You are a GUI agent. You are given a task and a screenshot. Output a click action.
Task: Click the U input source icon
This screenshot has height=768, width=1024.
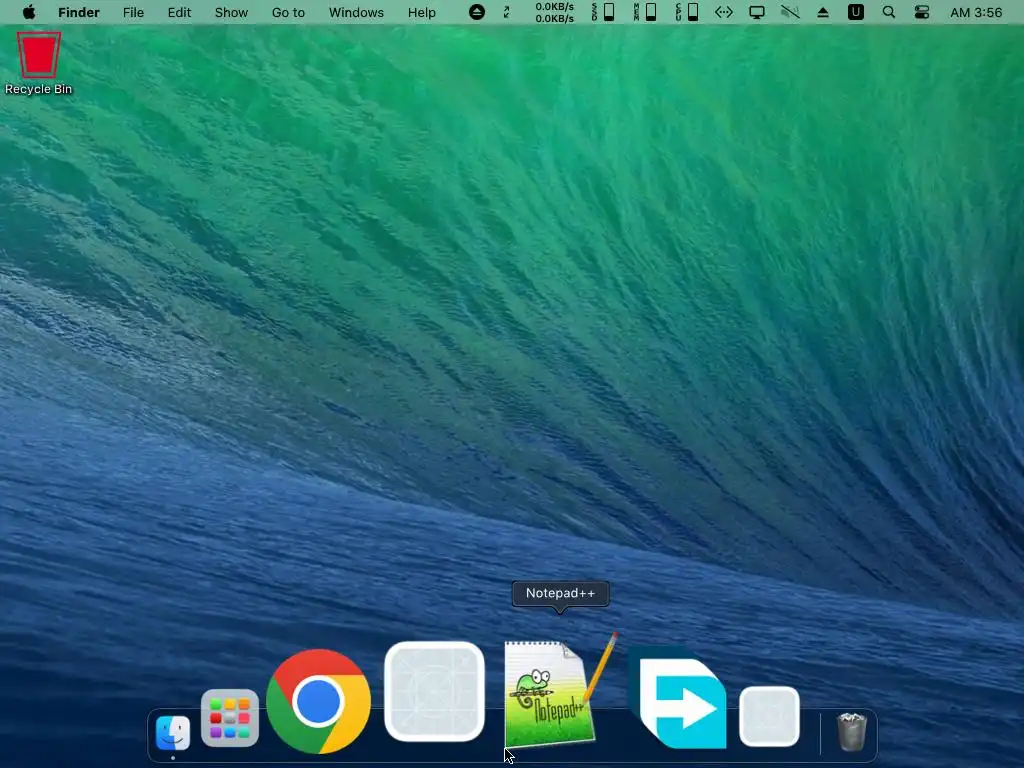tap(856, 12)
